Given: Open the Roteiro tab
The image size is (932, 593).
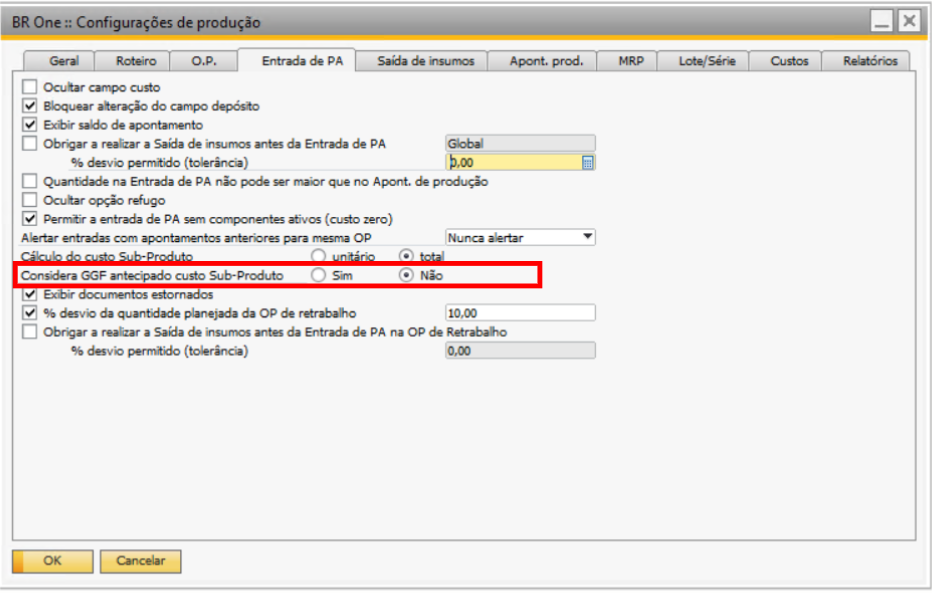Looking at the screenshot, I should 135,62.
